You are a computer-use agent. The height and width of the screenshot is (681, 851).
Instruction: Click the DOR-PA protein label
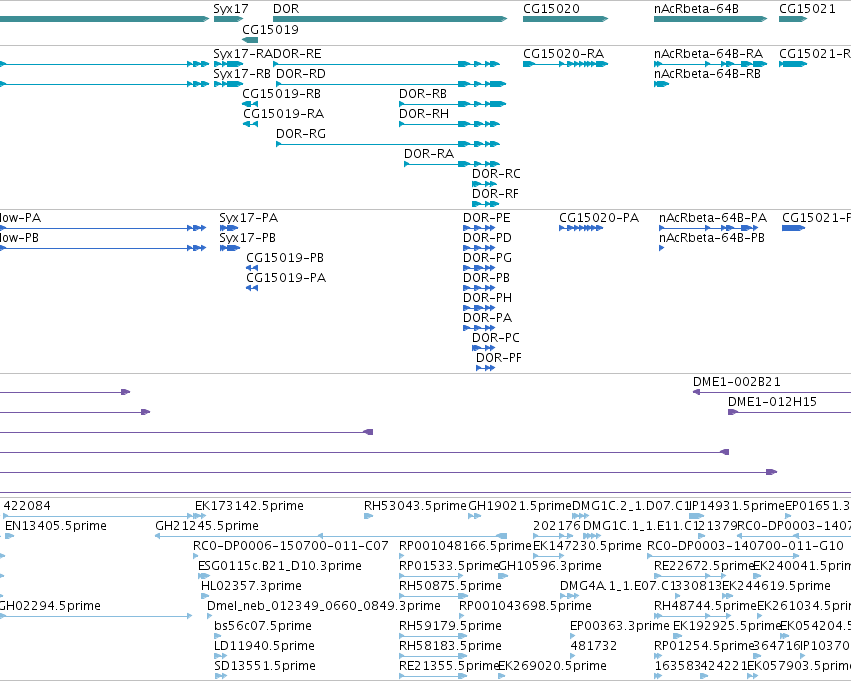click(487, 319)
